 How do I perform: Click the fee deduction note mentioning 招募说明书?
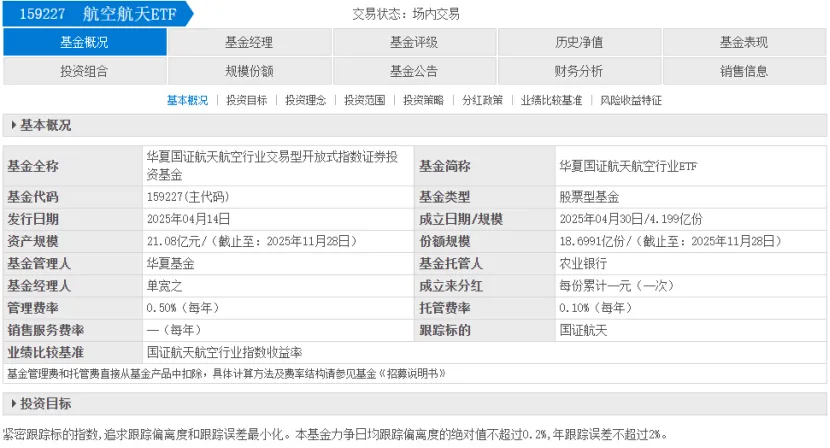[x=226, y=374]
